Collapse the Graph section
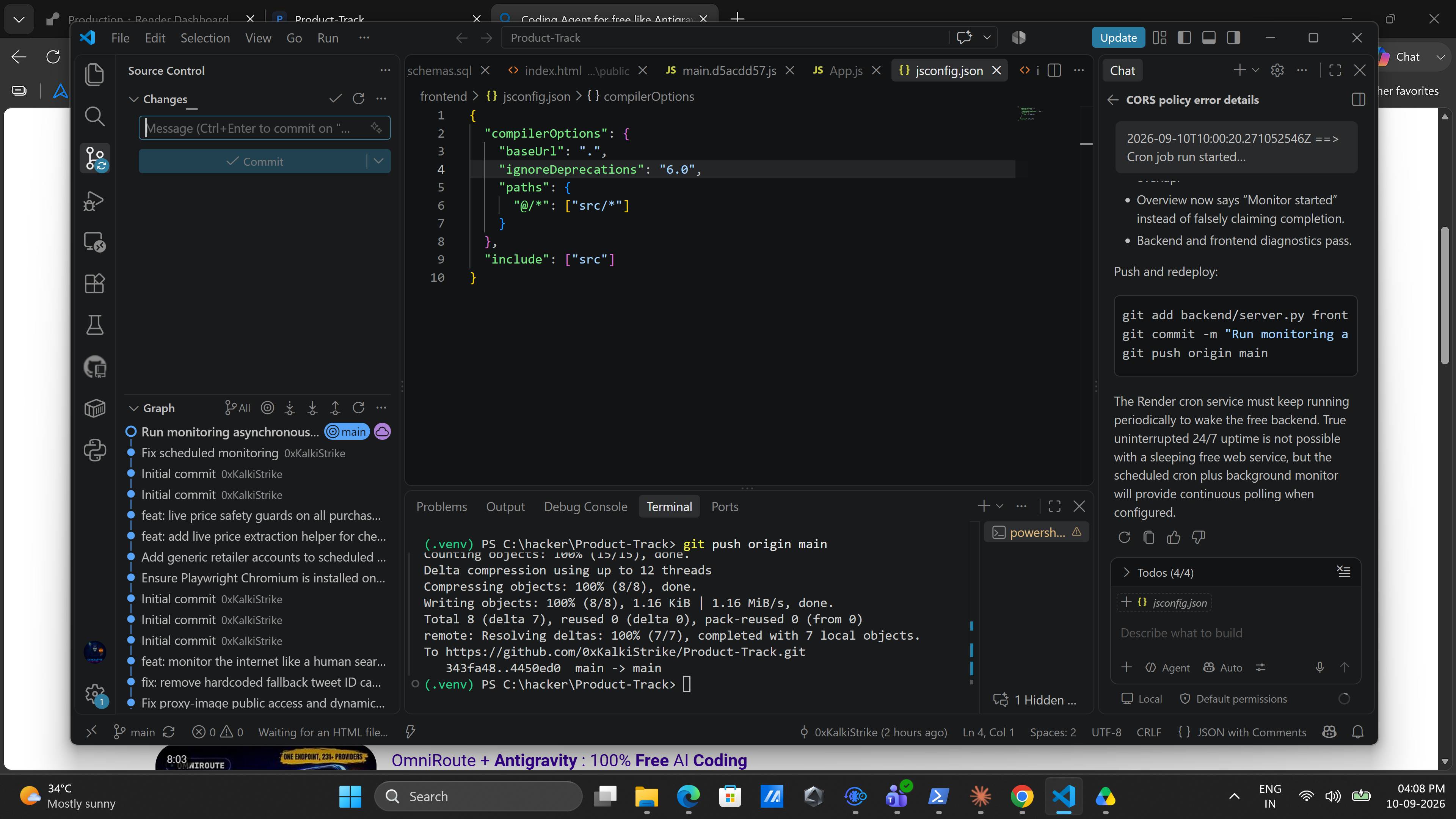Viewport: 1456px width, 819px height. point(134,408)
